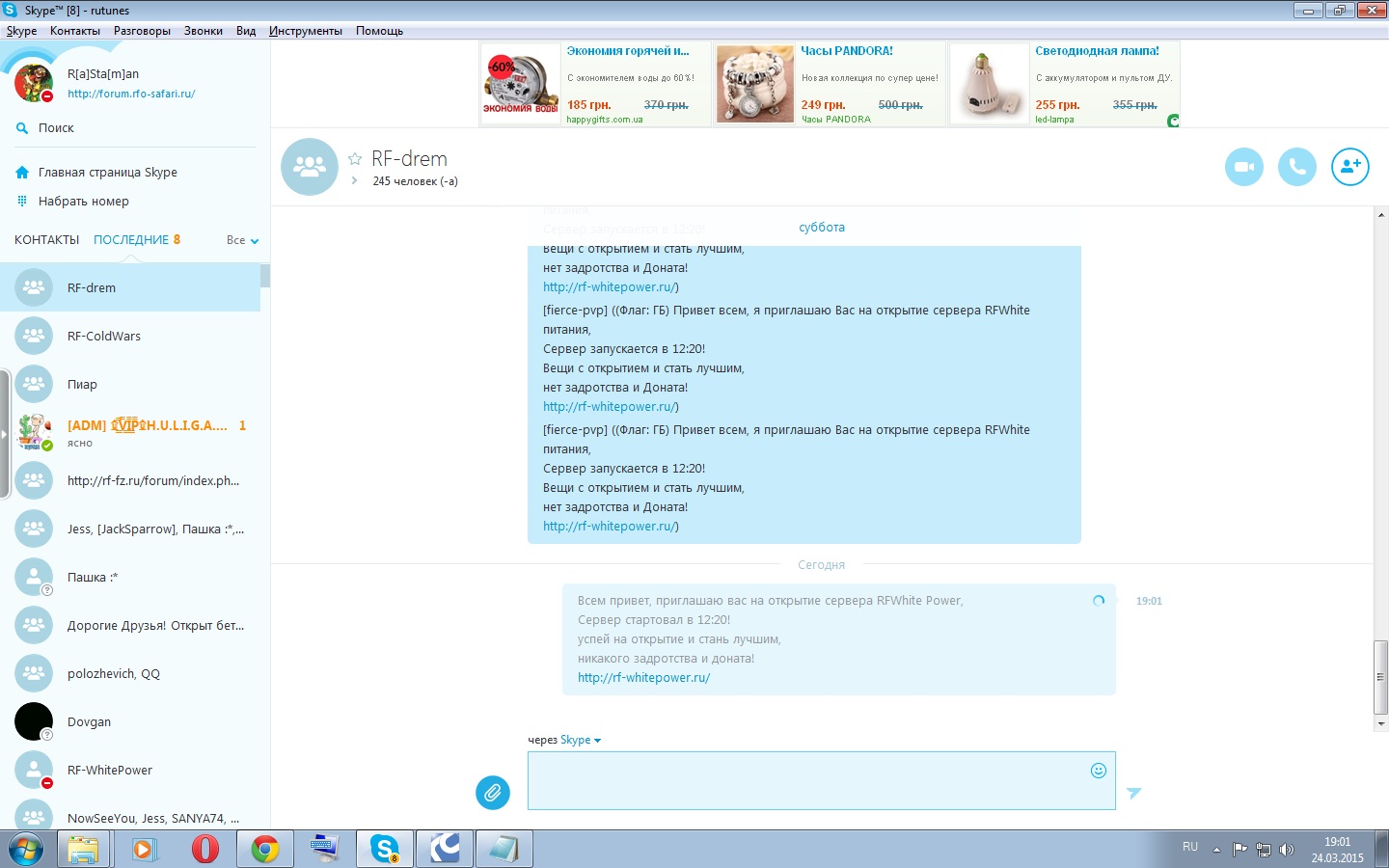Image resolution: width=1389 pixels, height=868 pixels.
Task: Start a video call in RF-drem
Action: pyautogui.click(x=1244, y=167)
